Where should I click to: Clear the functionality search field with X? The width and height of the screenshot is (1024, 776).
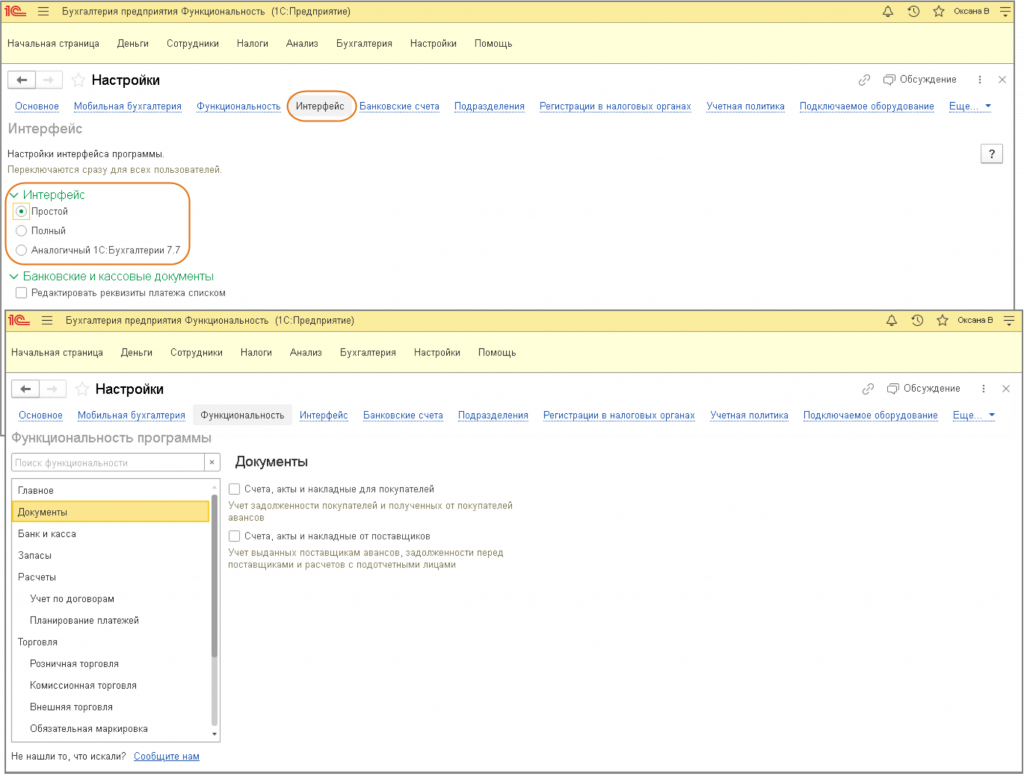[211, 462]
